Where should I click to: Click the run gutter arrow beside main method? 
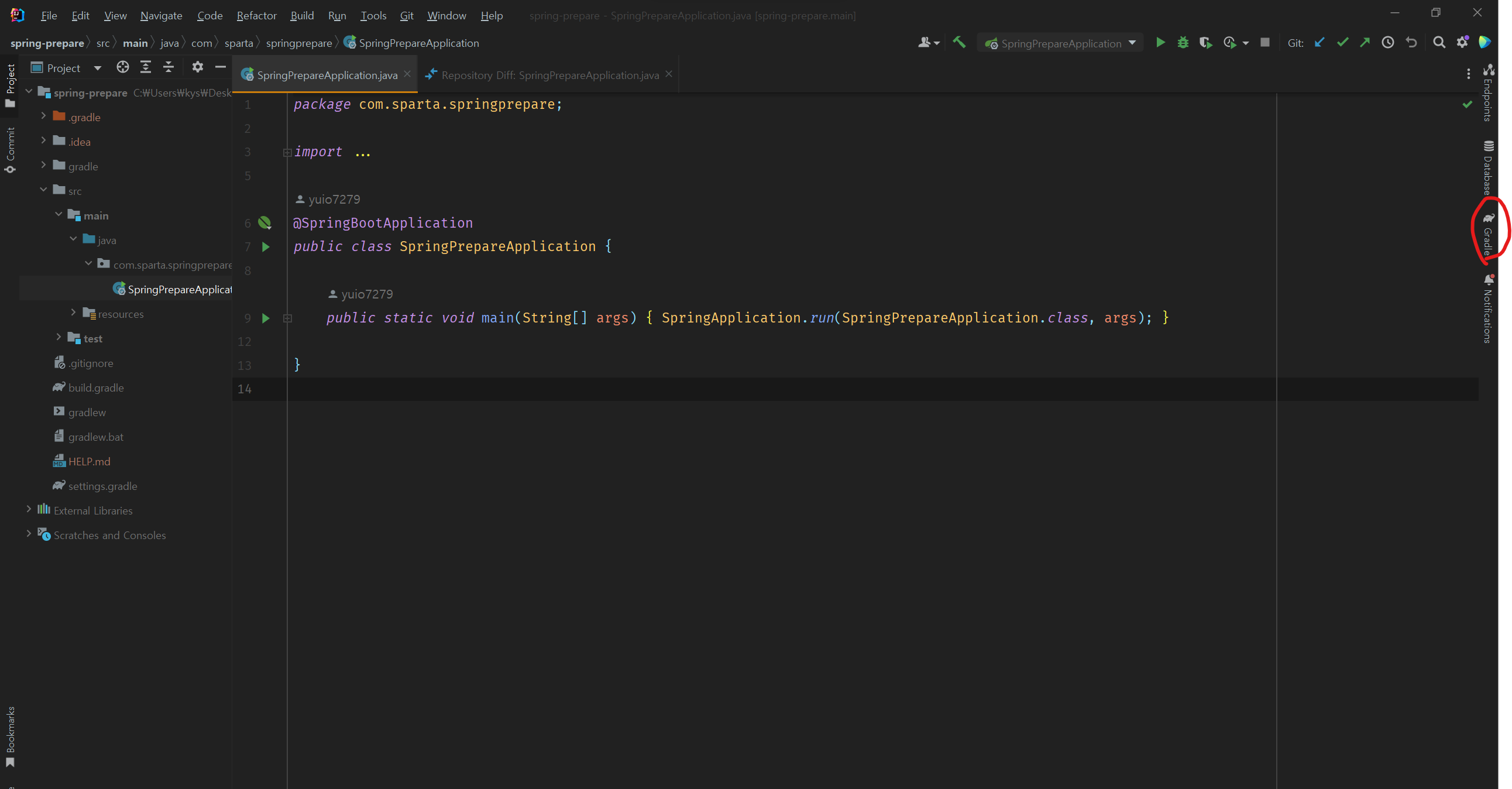[265, 318]
